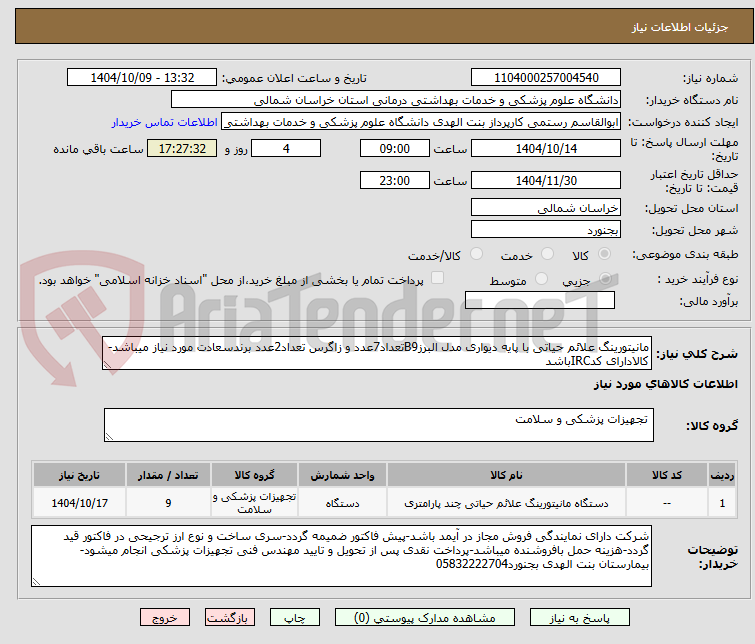Click the خروج exit button
This screenshot has height=644, width=755.
pyautogui.click(x=165, y=618)
